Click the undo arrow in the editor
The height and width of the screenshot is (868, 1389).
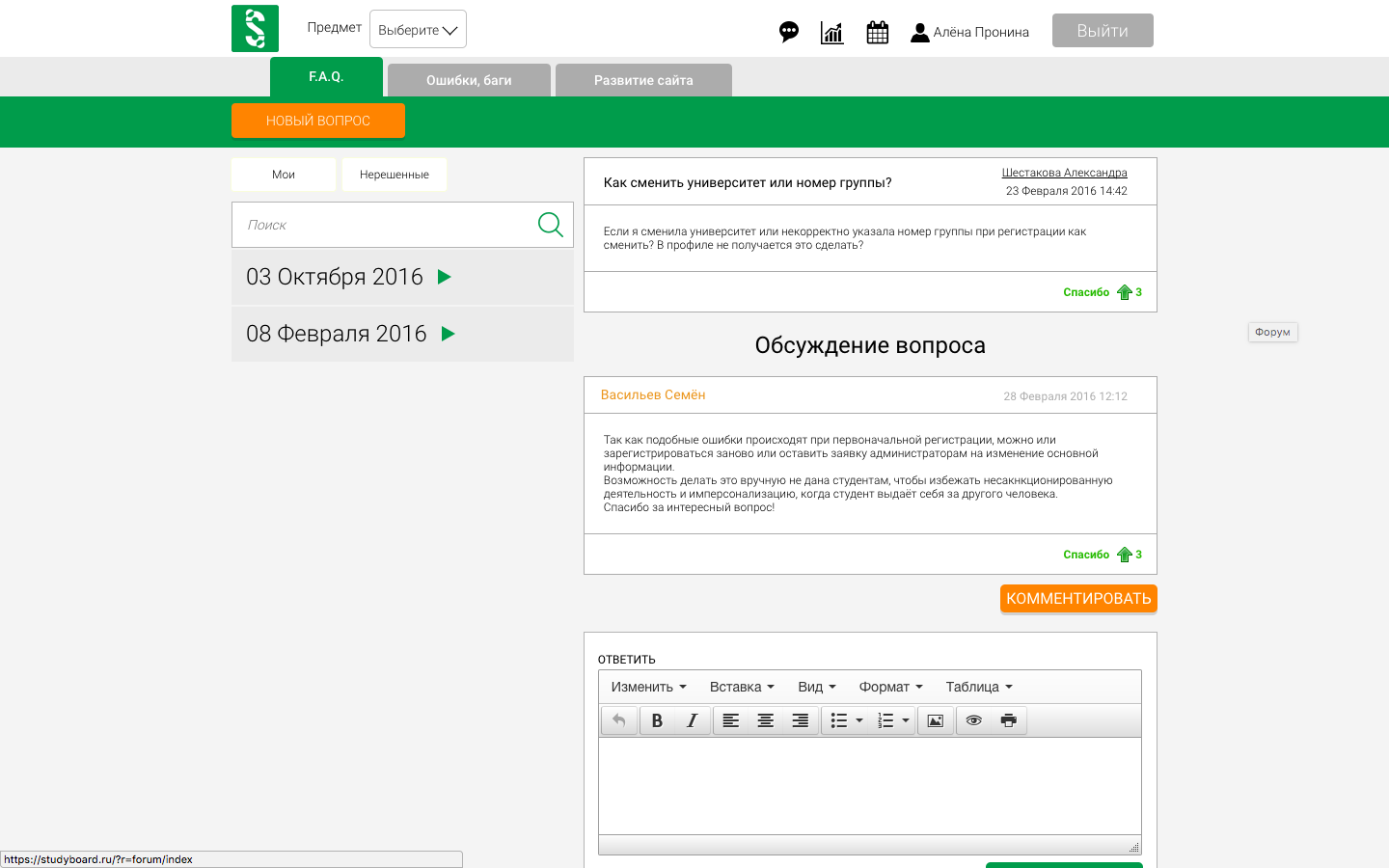[618, 720]
